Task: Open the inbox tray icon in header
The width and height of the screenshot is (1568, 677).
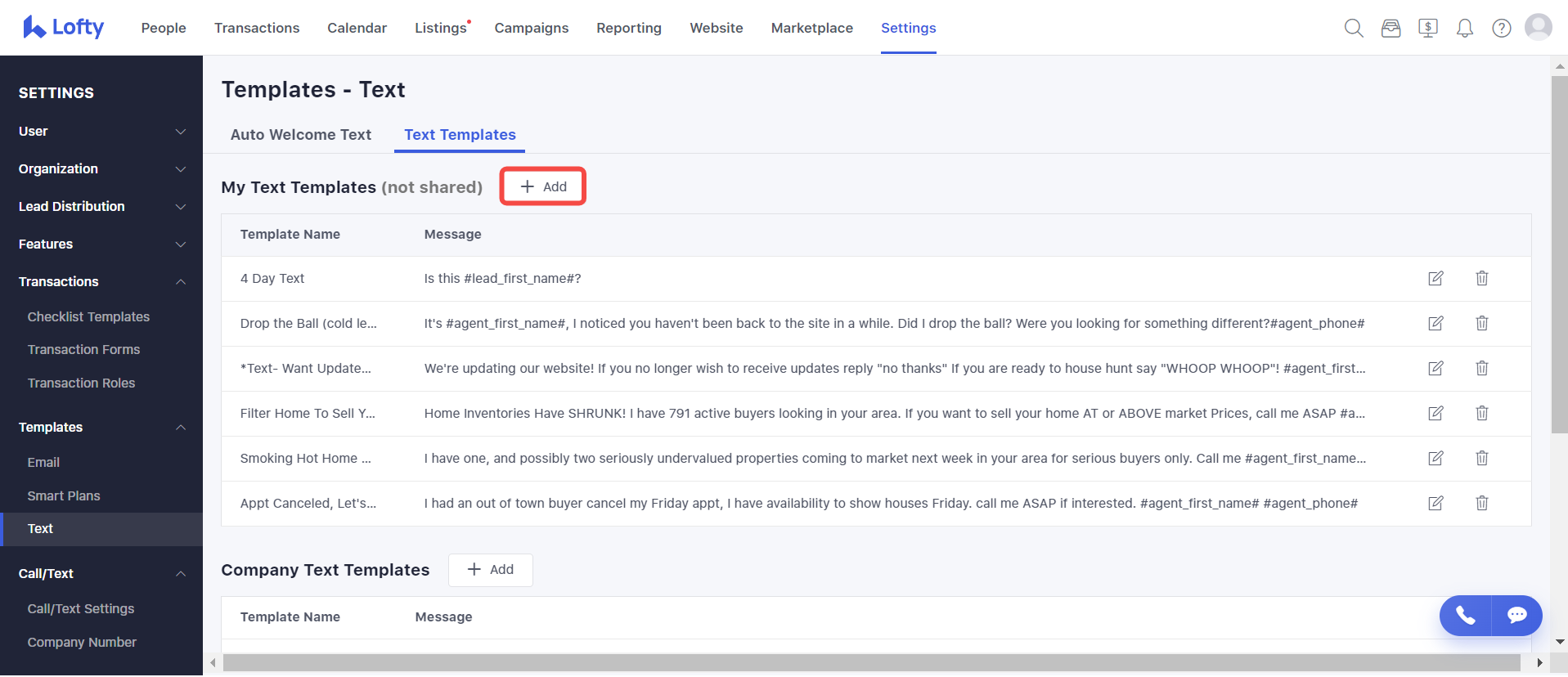Action: click(1391, 28)
